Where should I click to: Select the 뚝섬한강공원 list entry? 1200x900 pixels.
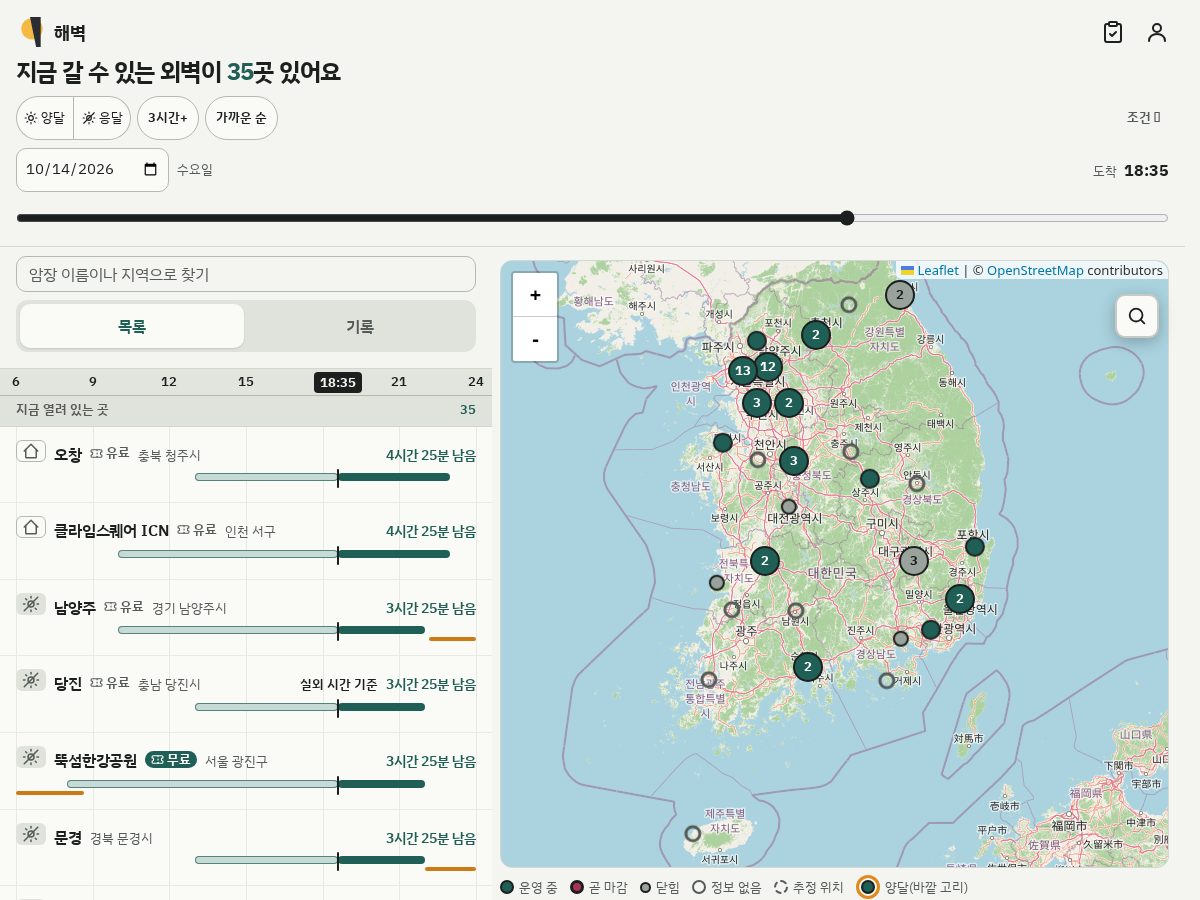tap(246, 771)
